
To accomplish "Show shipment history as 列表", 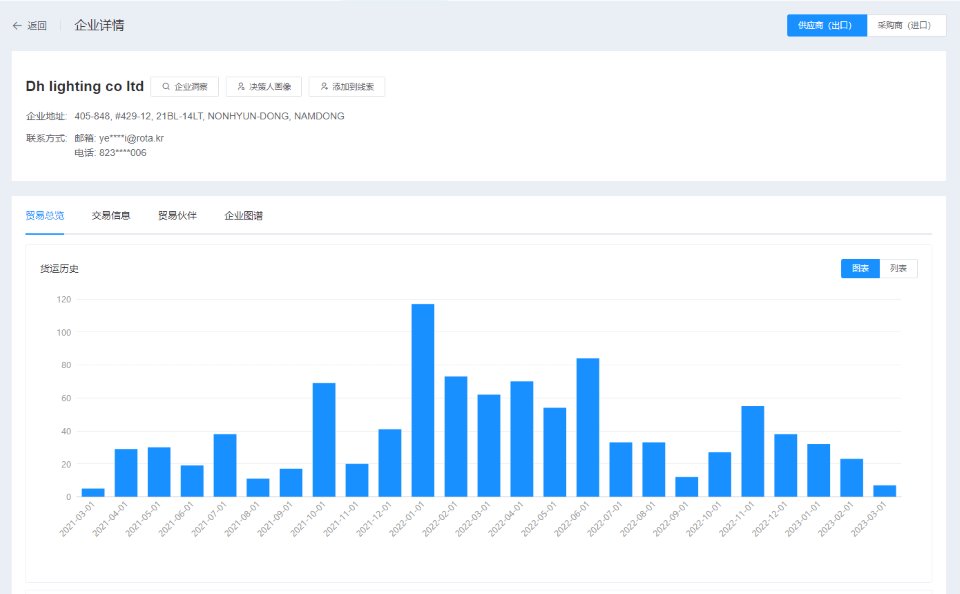I will [898, 268].
